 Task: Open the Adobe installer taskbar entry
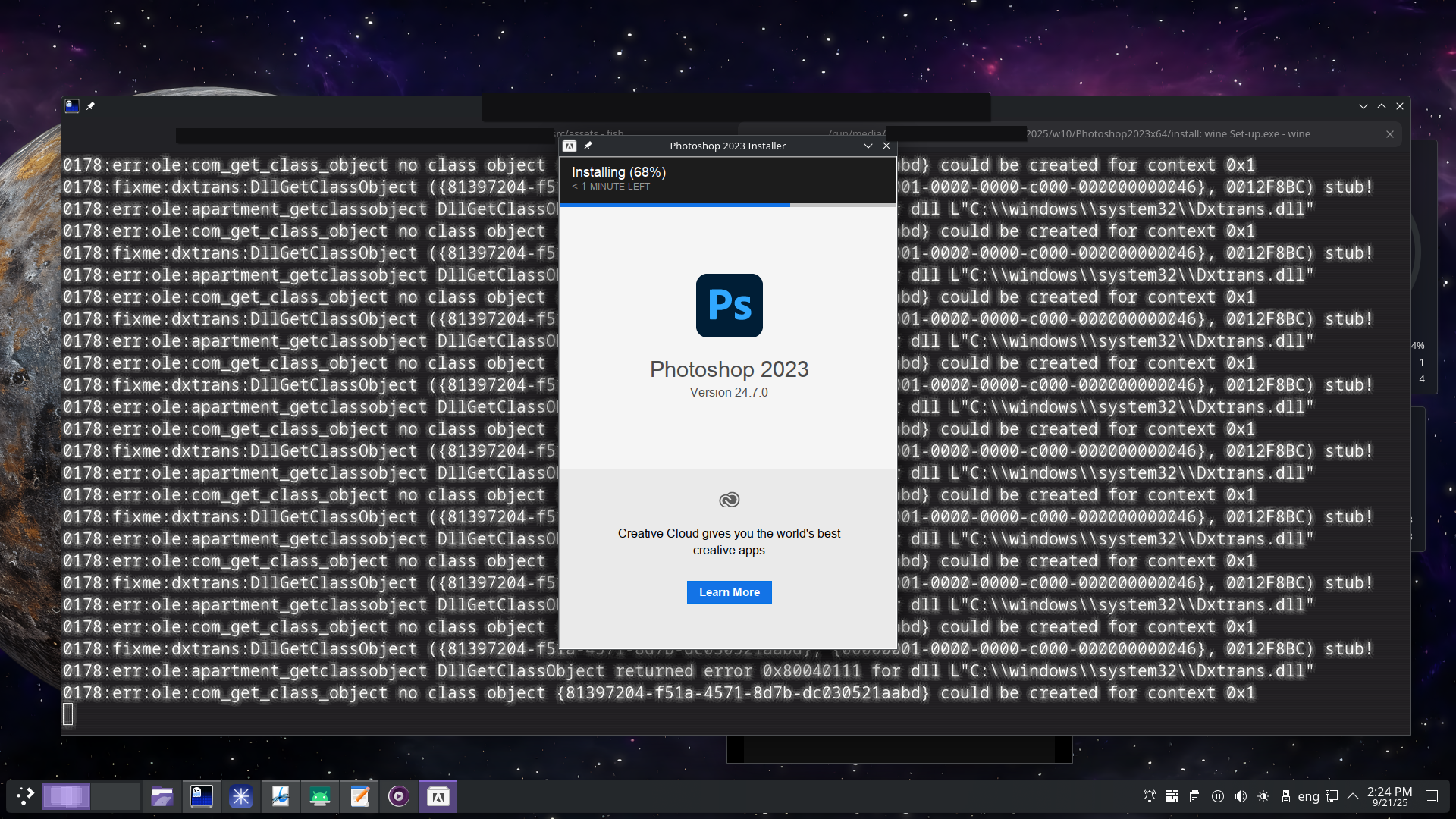(438, 796)
